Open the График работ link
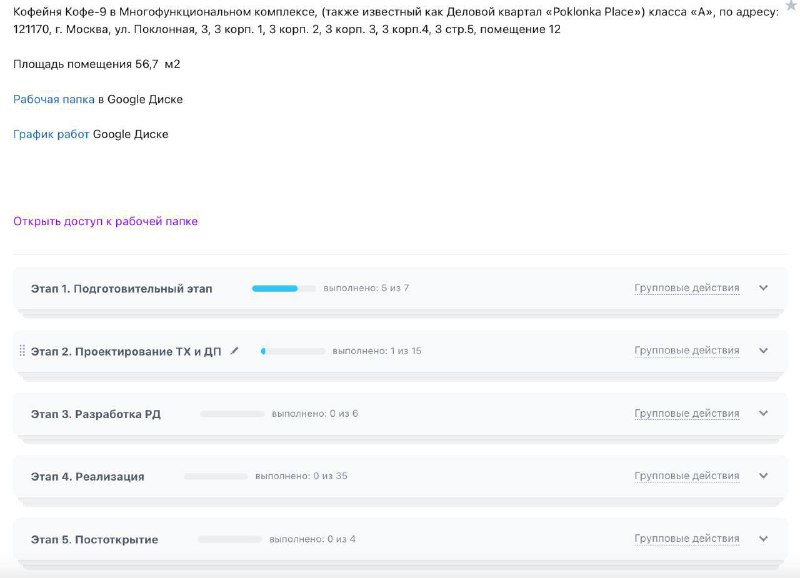Viewport: 800px width, 578px height. click(x=51, y=134)
